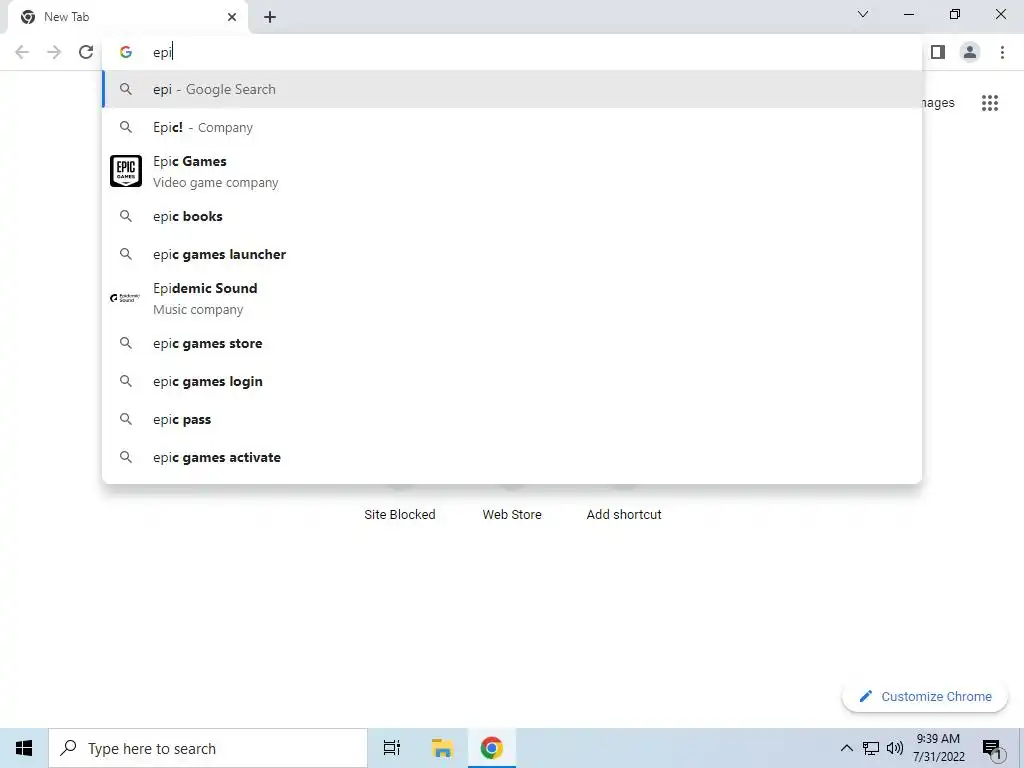Viewport: 1024px width, 768px height.
Task: Open the Google apps grid
Action: [989, 103]
